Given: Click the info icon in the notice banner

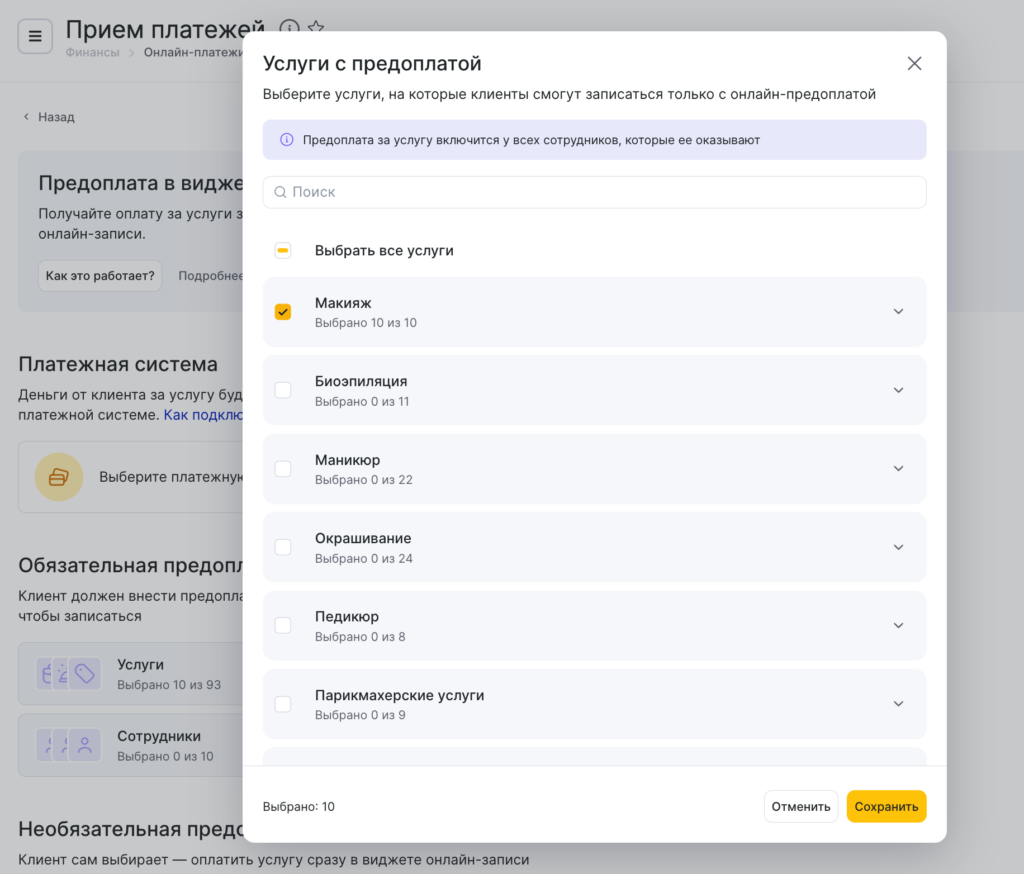Looking at the screenshot, I should [x=287, y=140].
